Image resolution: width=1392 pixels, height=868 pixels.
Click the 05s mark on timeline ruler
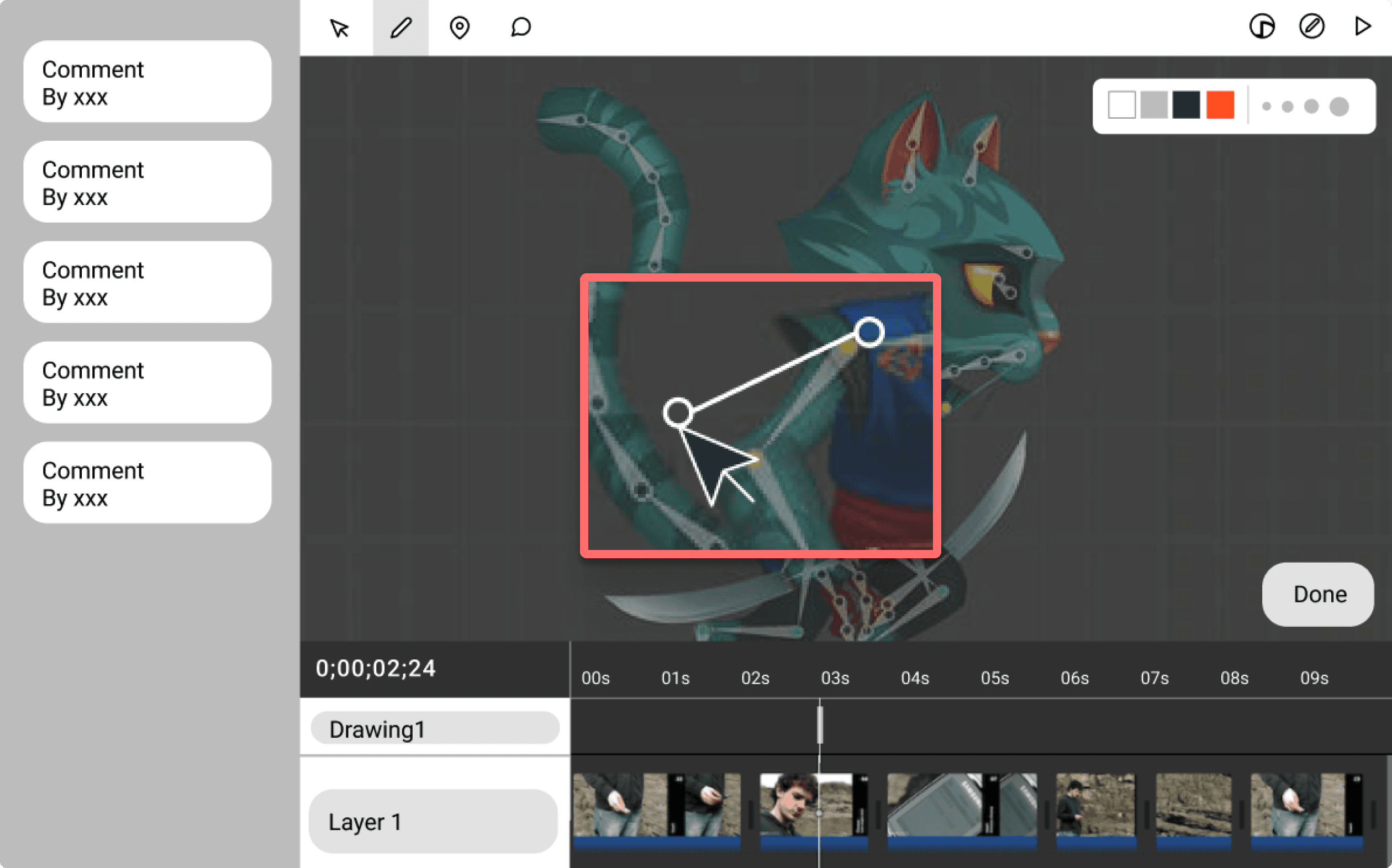click(995, 678)
